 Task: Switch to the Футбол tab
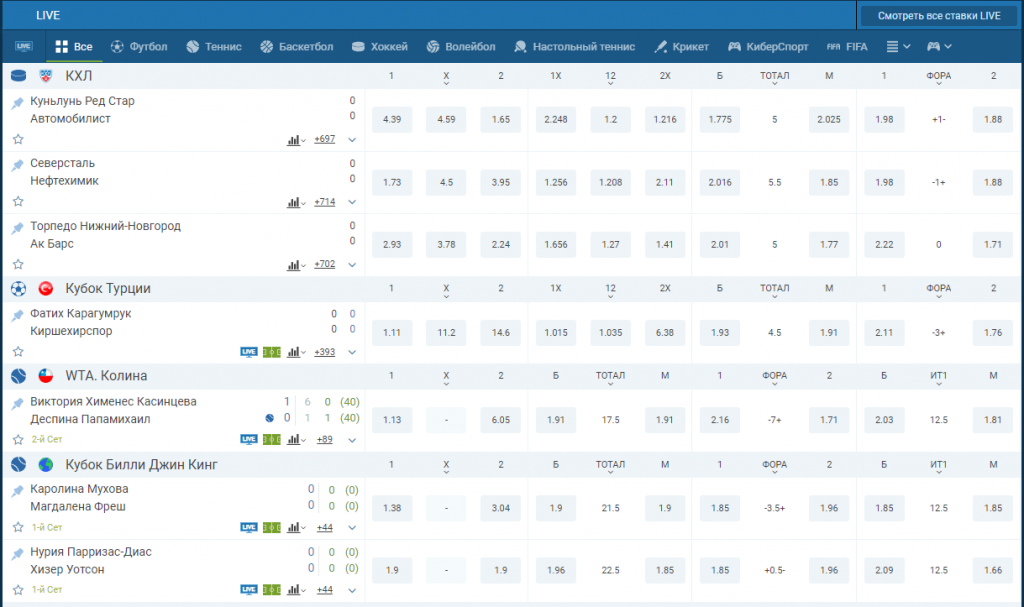[x=139, y=47]
